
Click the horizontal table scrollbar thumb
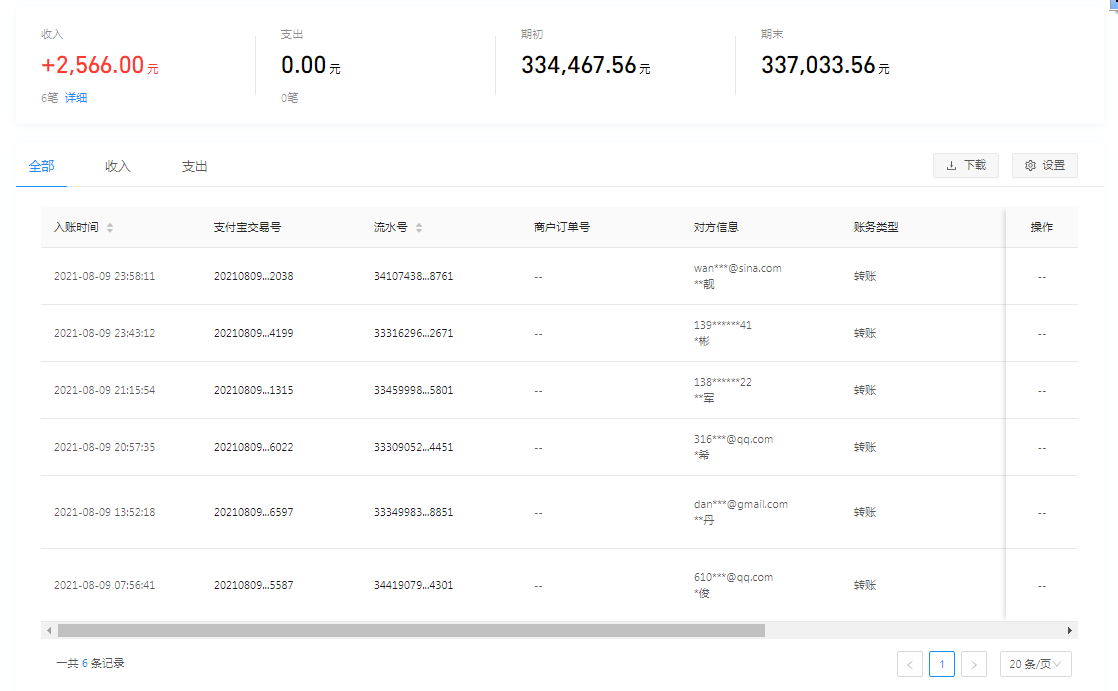[410, 631]
